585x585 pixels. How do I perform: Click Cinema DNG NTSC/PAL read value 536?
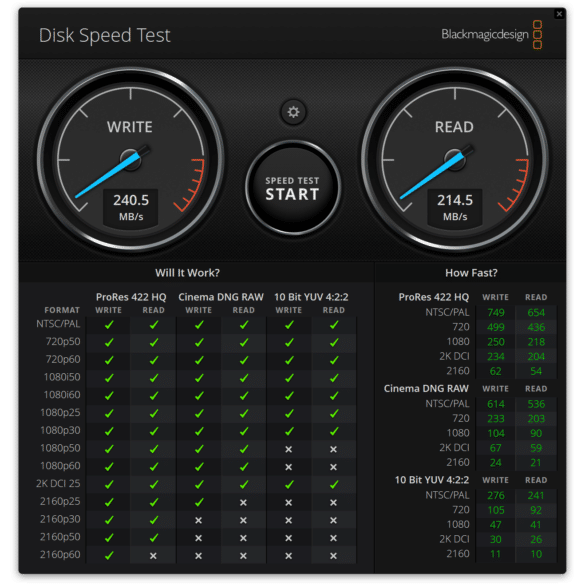pos(536,404)
